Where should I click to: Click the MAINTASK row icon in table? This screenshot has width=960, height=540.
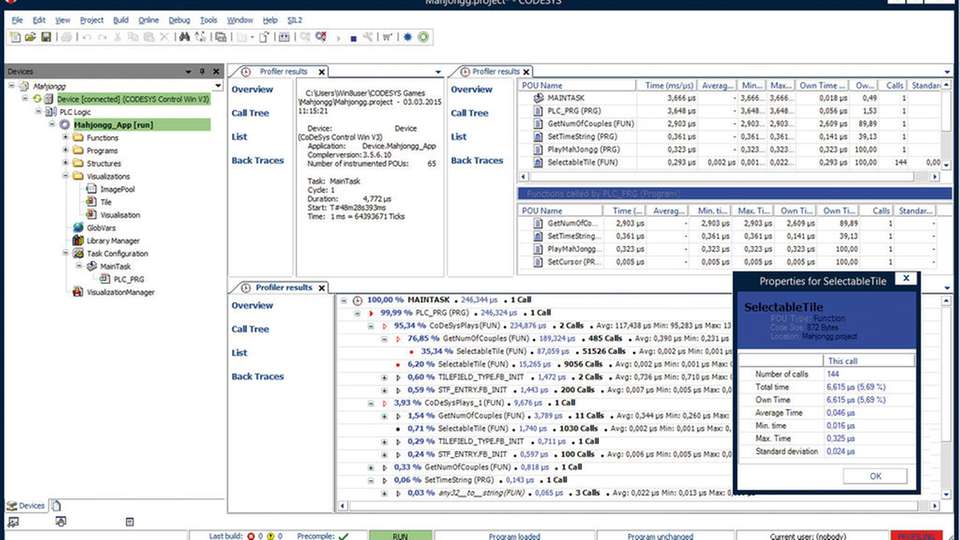point(538,98)
